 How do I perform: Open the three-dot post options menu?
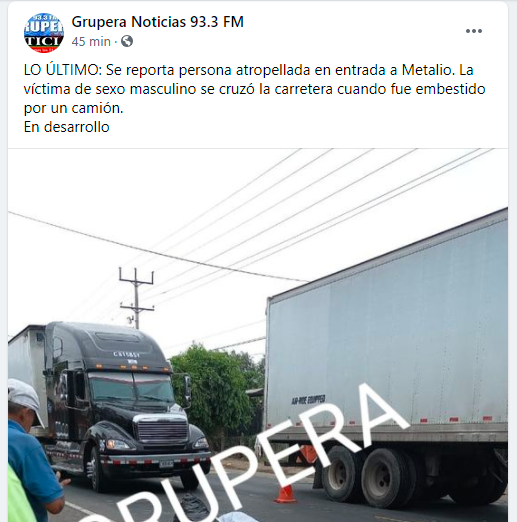[x=474, y=31]
